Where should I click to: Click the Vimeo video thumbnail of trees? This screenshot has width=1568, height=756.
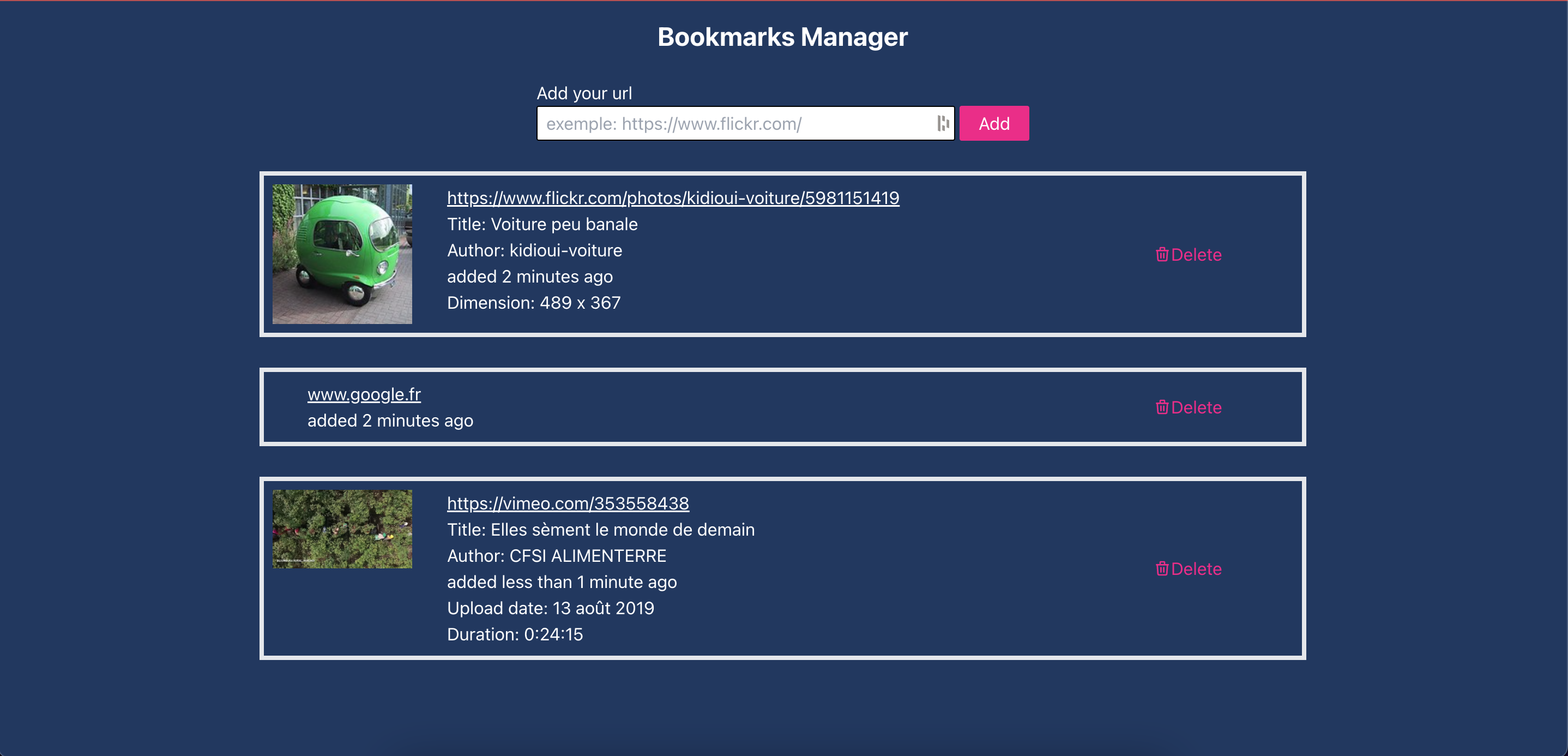click(x=342, y=529)
